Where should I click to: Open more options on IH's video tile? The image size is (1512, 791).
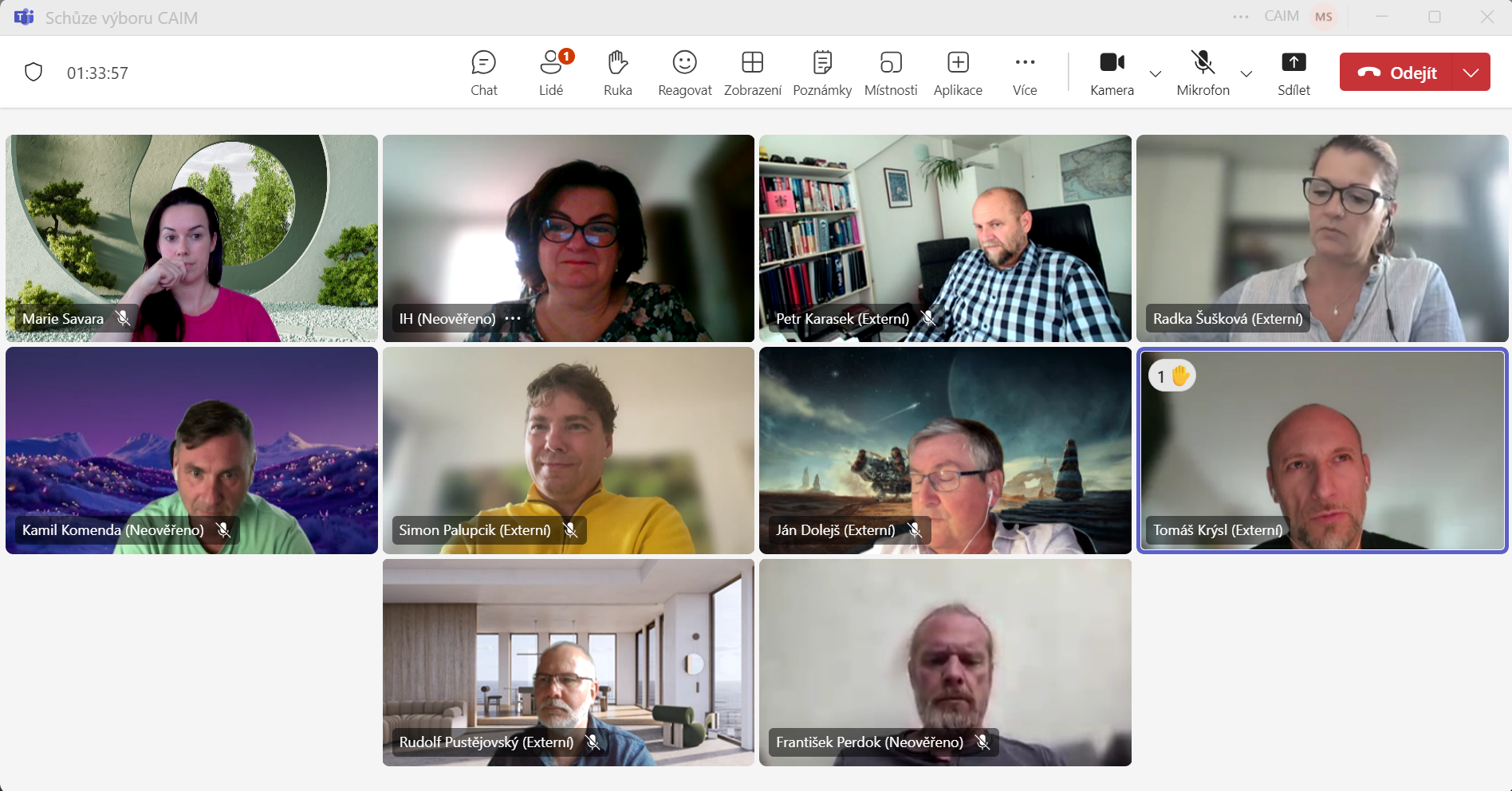[x=513, y=318]
